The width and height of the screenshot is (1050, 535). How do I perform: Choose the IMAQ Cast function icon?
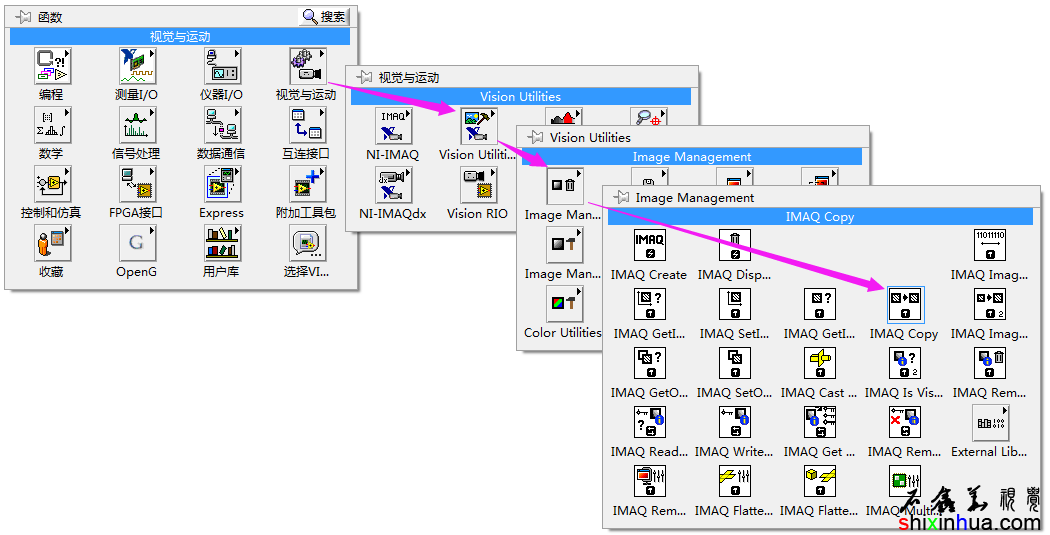click(819, 364)
